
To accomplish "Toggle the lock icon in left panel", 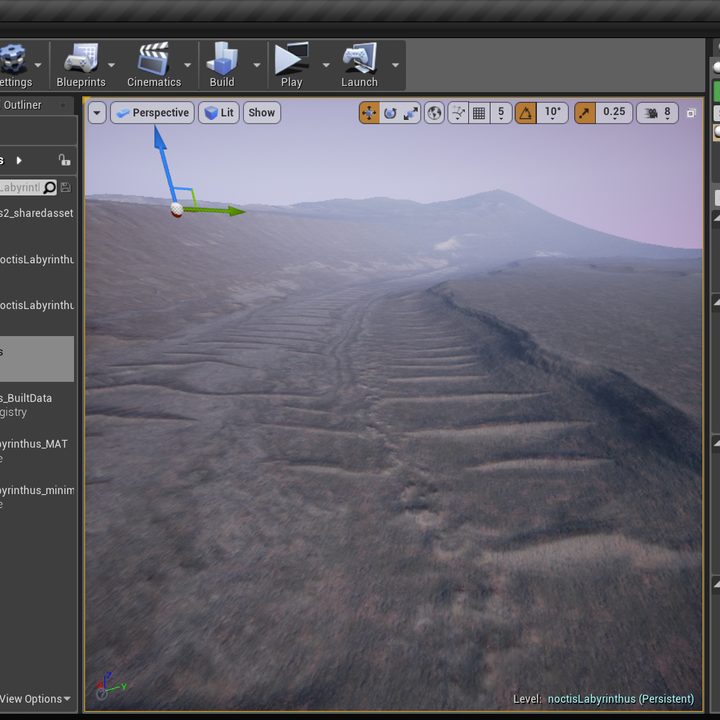I will (64, 160).
